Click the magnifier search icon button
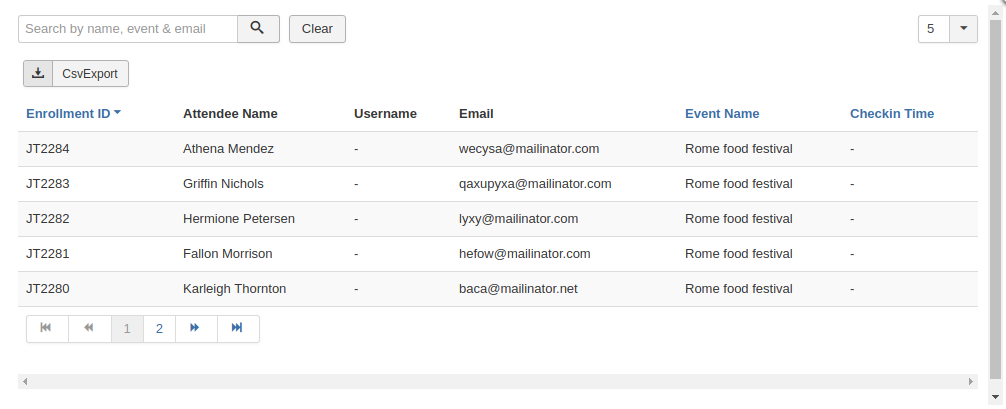 [x=258, y=29]
